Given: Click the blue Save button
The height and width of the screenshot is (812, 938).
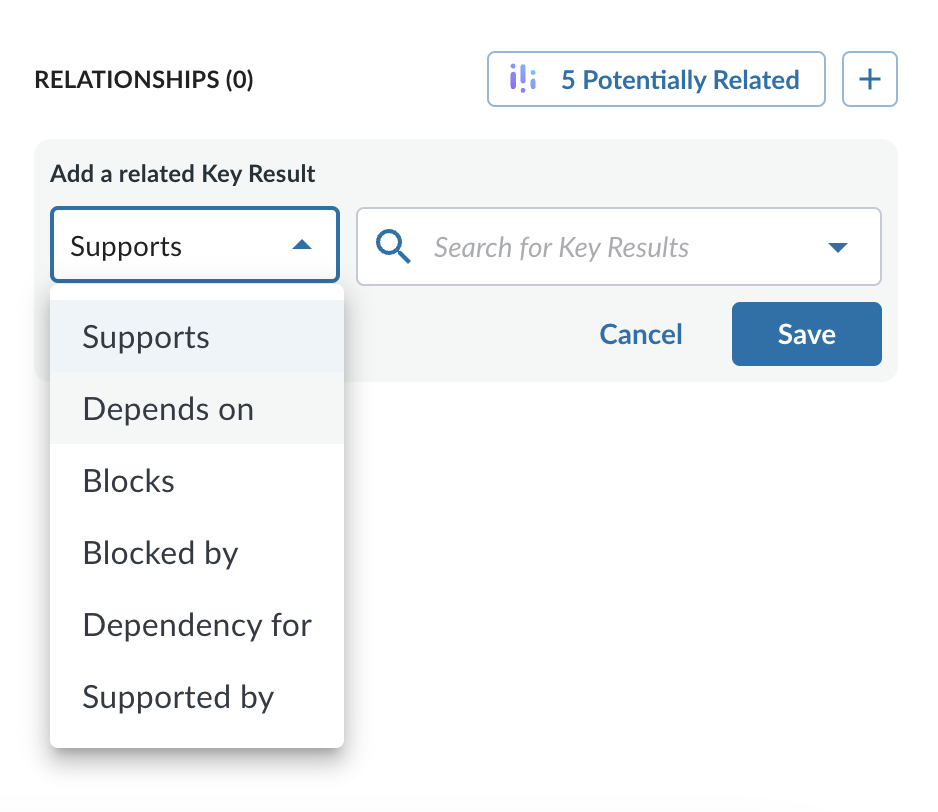Looking at the screenshot, I should (x=806, y=334).
